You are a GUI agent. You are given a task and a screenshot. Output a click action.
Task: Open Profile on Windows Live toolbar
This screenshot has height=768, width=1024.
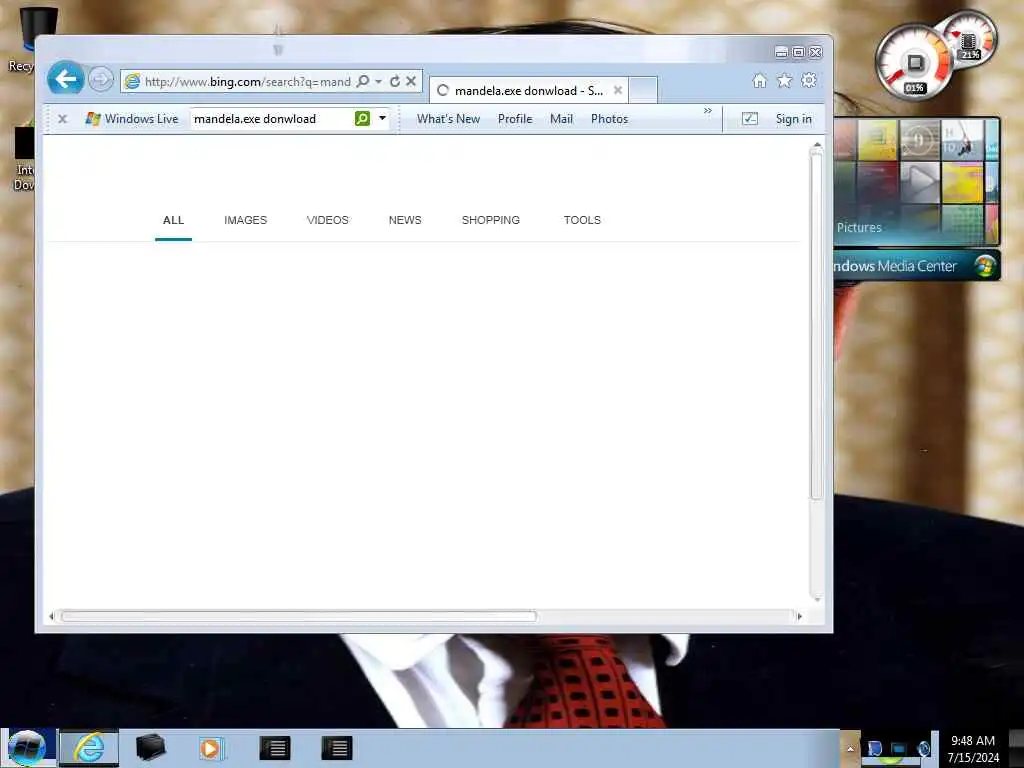(515, 119)
